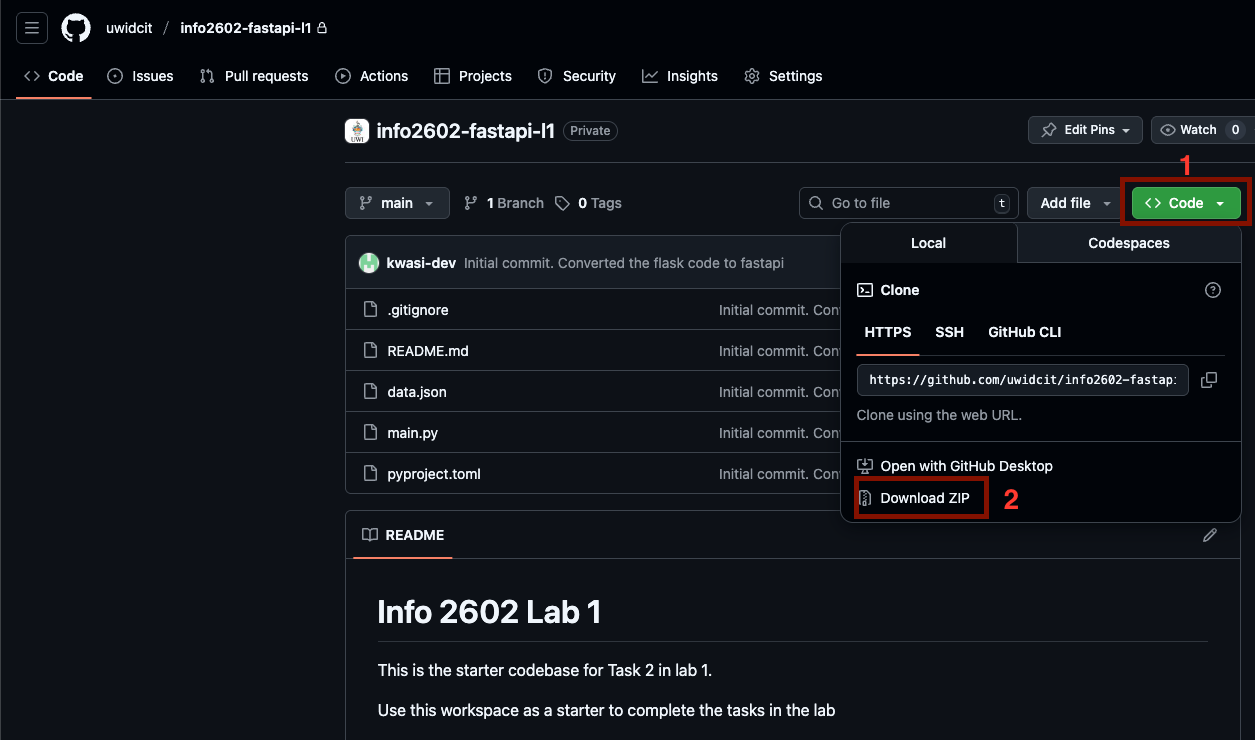
Task: Copy the HTTPS clone URL
Action: pyautogui.click(x=1208, y=380)
